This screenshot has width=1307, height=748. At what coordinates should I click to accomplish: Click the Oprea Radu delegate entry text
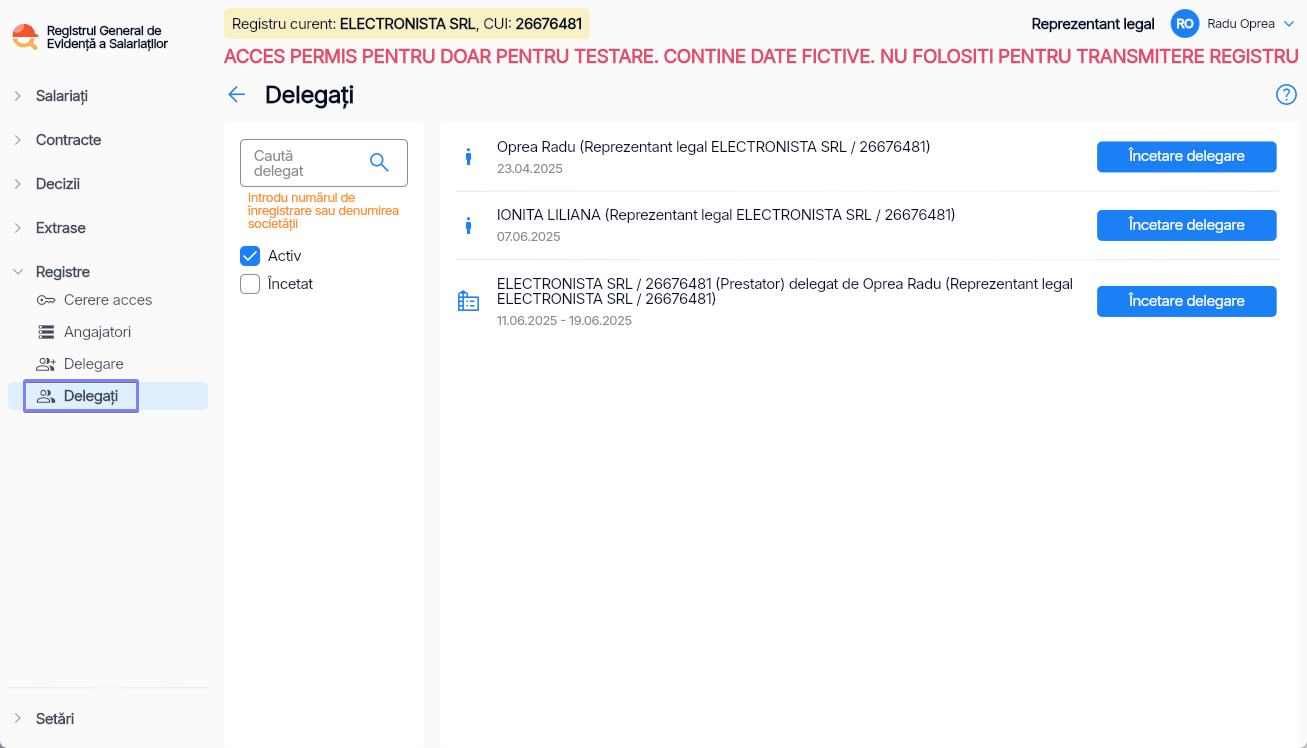[714, 147]
